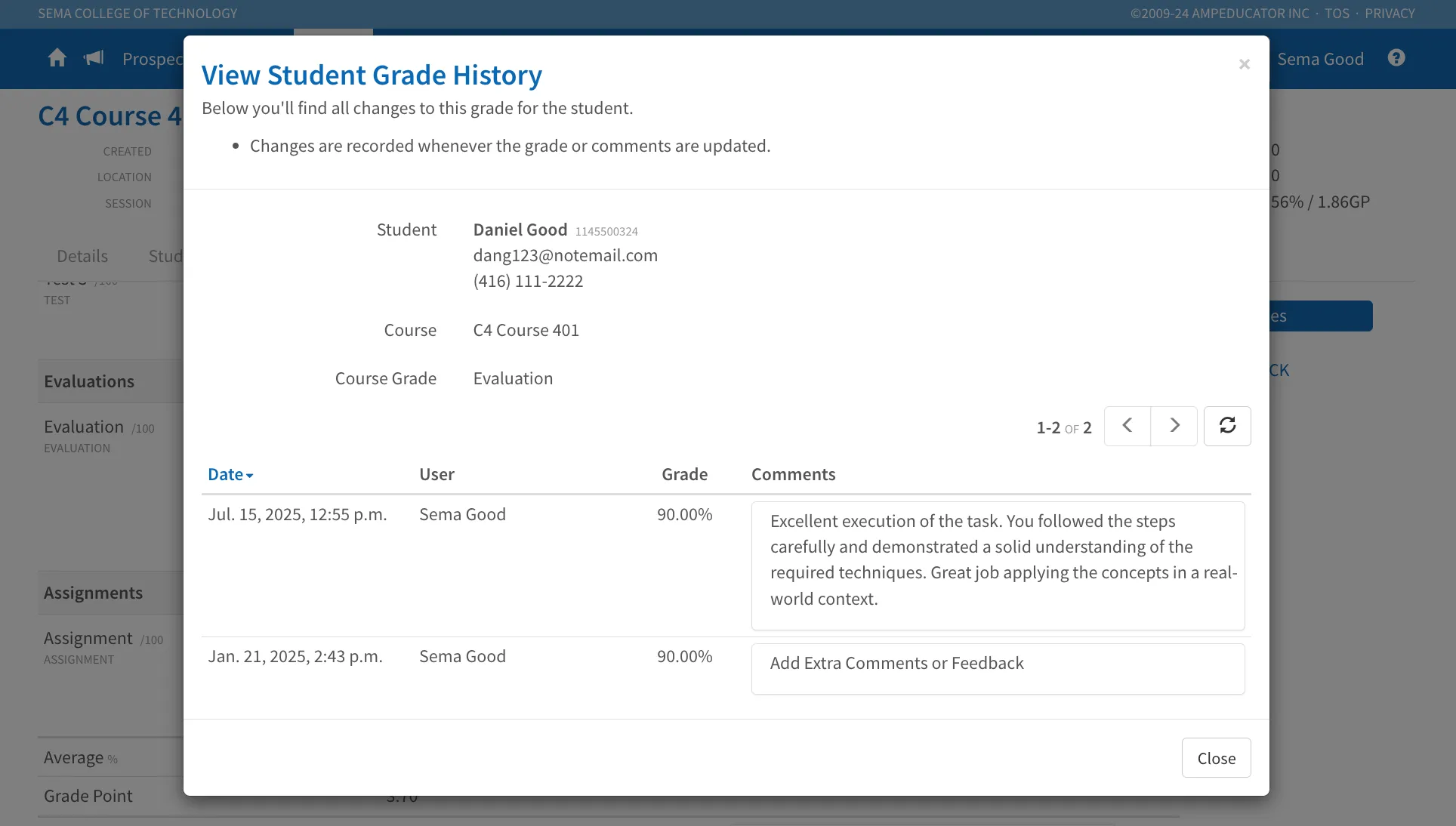The width and height of the screenshot is (1456, 826).
Task: Click the Evaluation /100 item in background page
Action: tap(99, 427)
